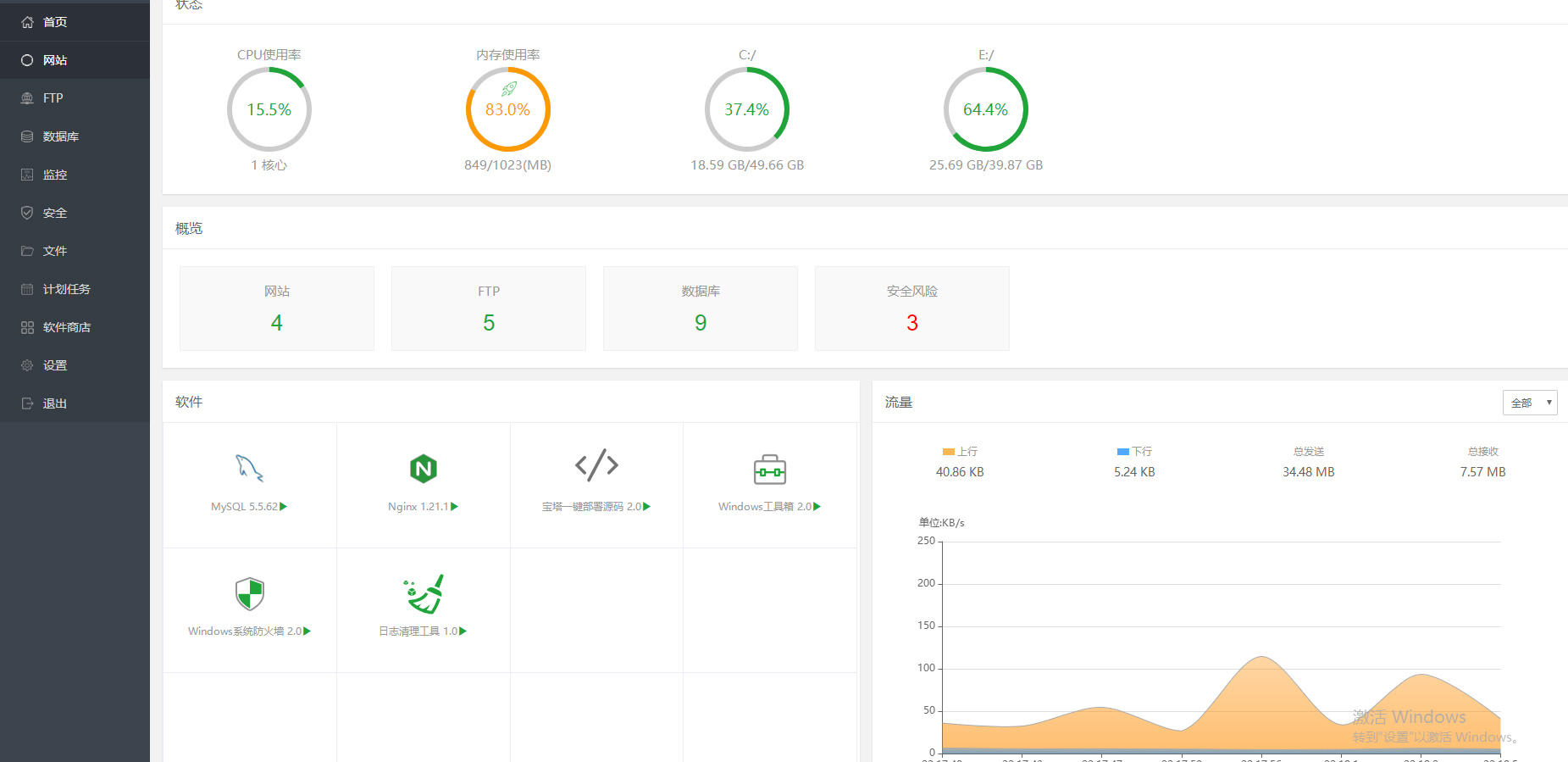
Task: Open 软件商店 software store label
Action: 67,327
